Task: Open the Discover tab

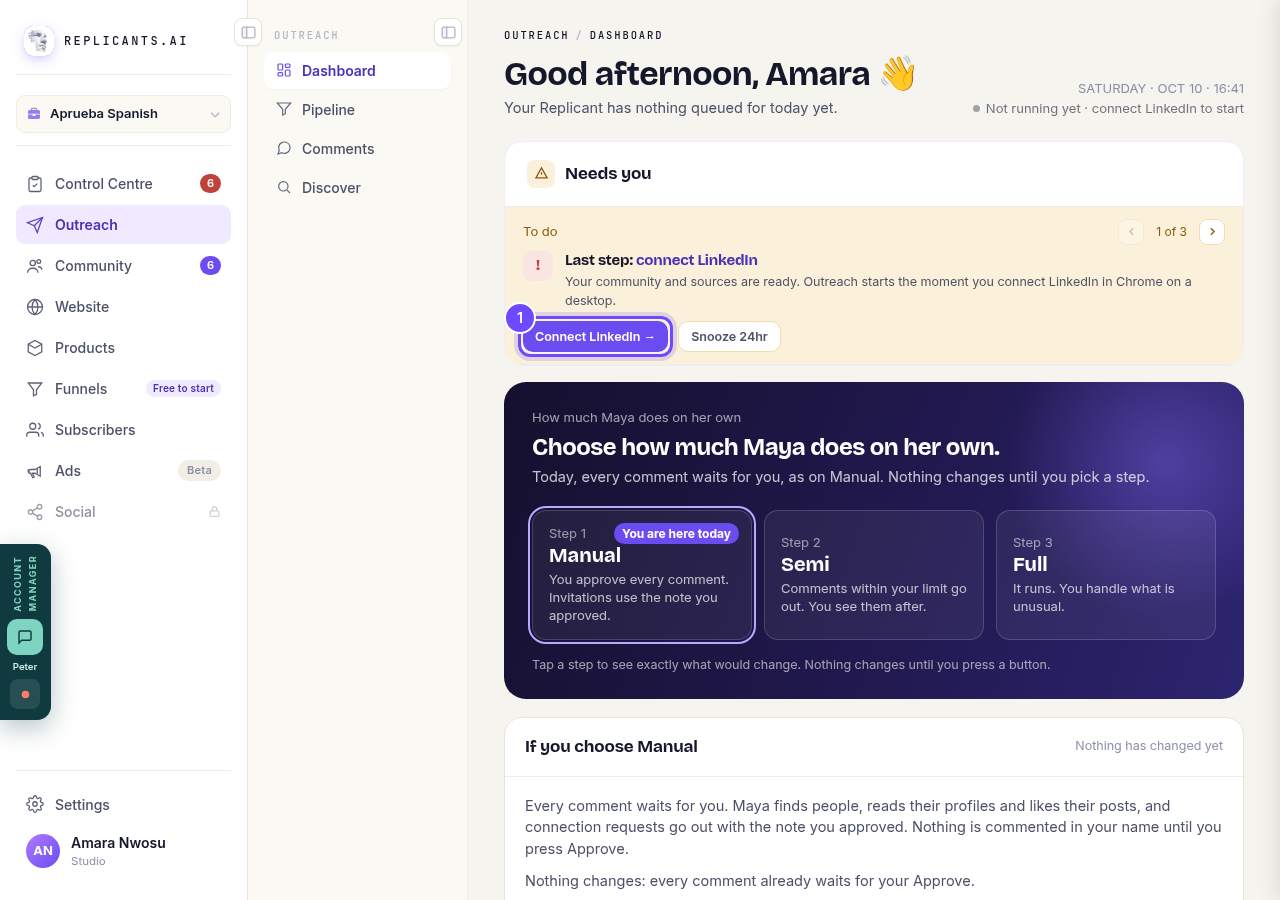Action: (357, 188)
